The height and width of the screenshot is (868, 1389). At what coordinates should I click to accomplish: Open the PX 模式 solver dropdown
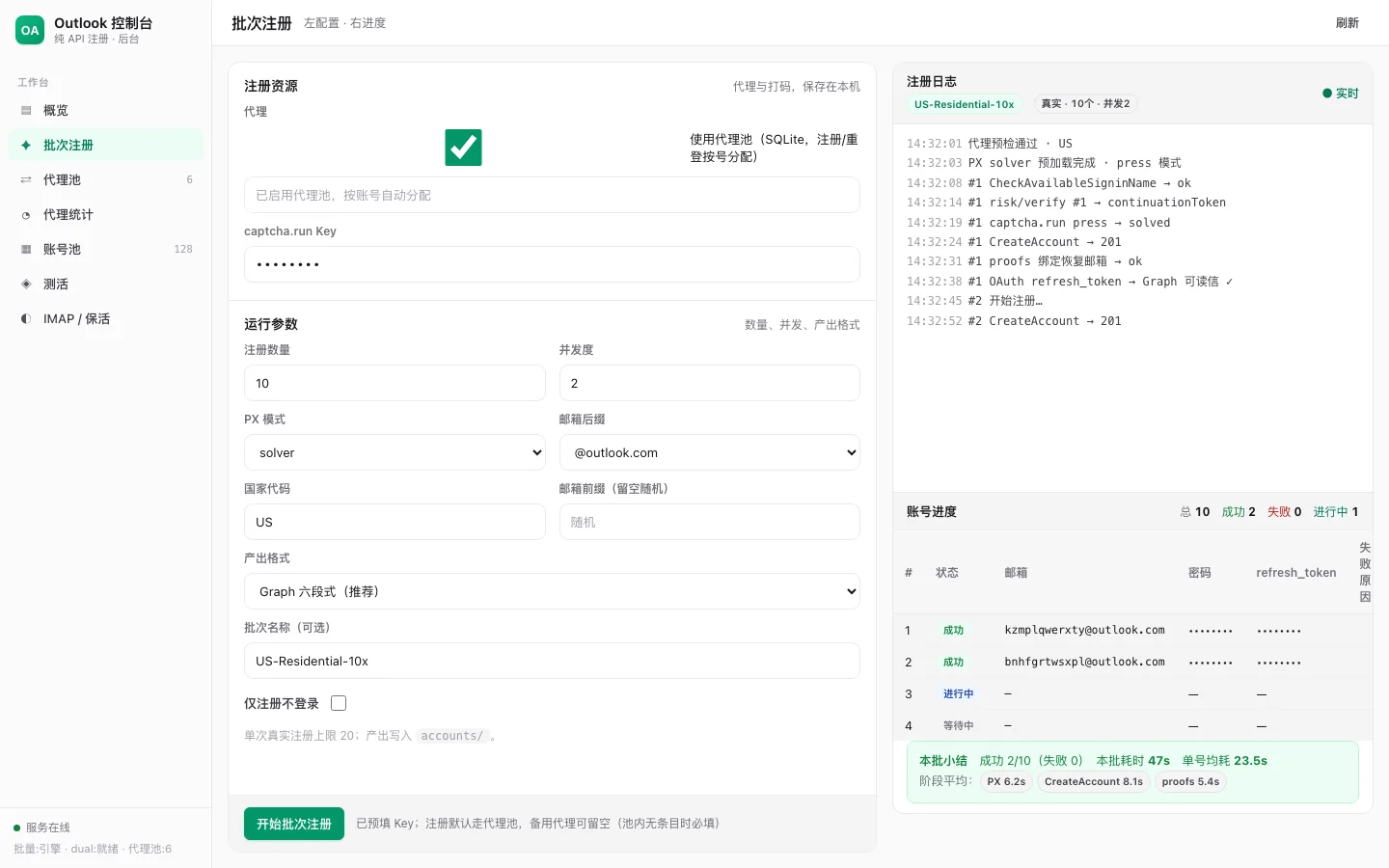tap(395, 452)
